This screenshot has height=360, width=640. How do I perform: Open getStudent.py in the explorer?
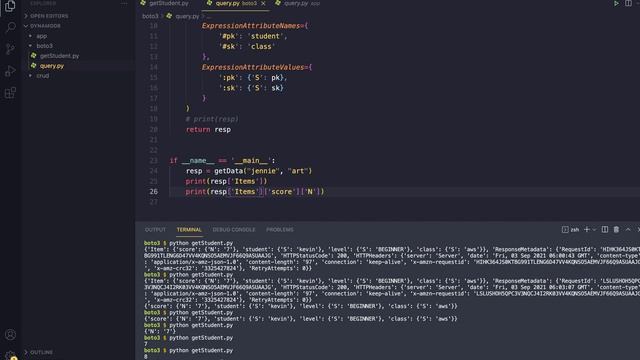[x=60, y=56]
